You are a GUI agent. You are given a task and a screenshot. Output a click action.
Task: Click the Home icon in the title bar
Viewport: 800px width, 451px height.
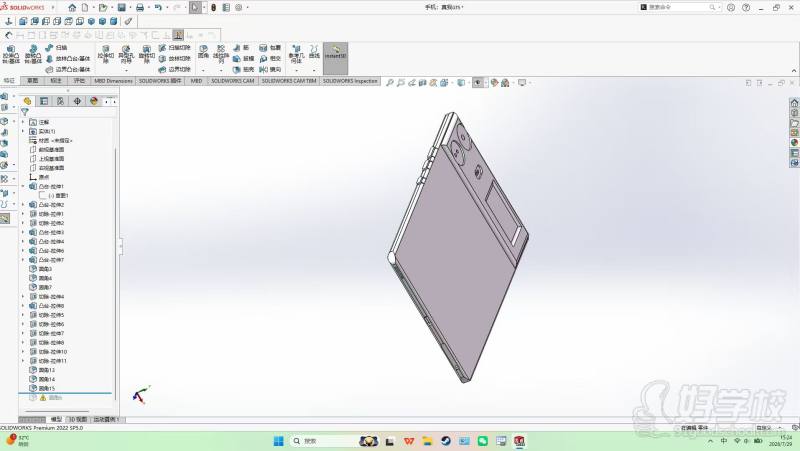tap(72, 8)
